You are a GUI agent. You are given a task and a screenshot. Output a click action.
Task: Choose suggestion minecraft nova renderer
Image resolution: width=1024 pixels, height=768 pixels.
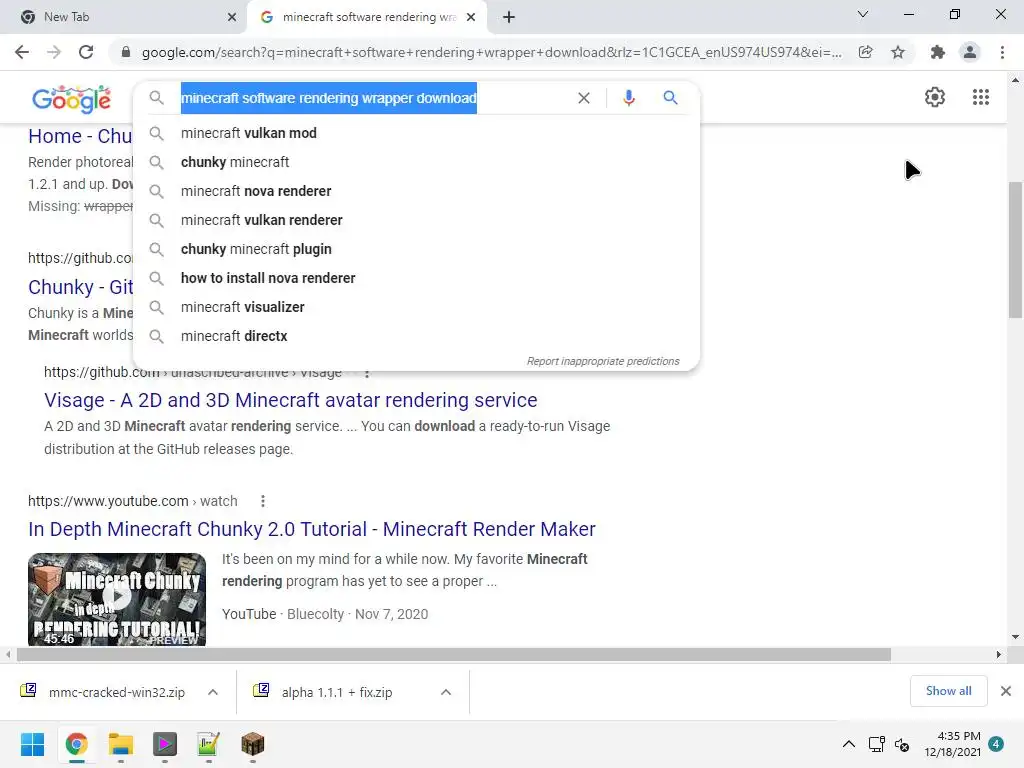416,191
